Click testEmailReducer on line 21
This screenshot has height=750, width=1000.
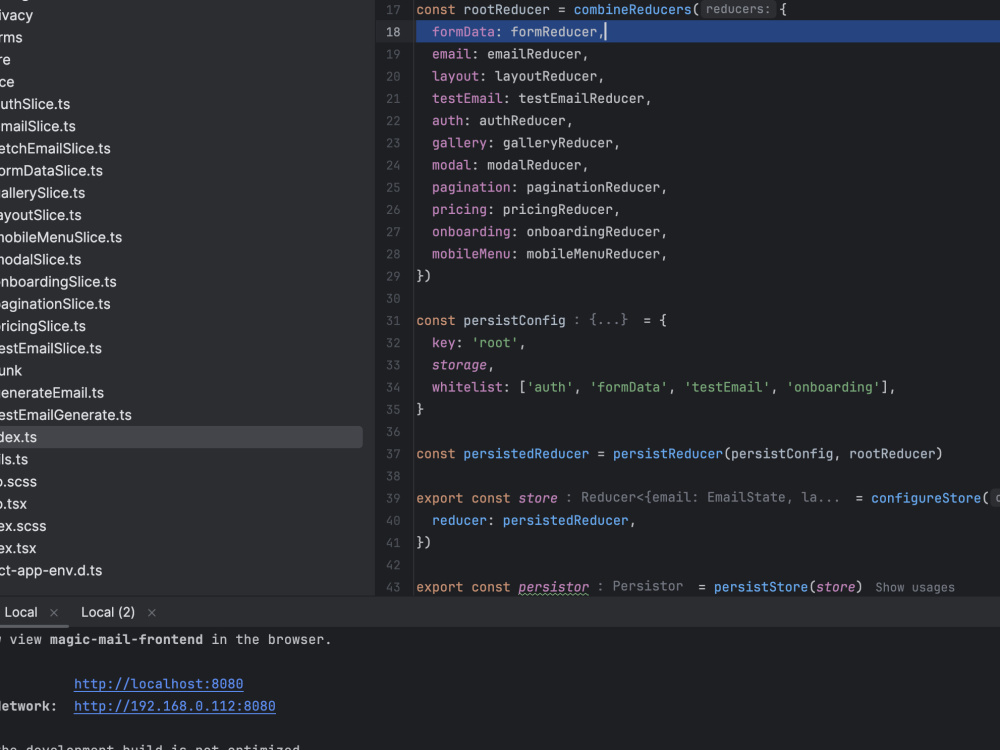pyautogui.click(x=581, y=99)
